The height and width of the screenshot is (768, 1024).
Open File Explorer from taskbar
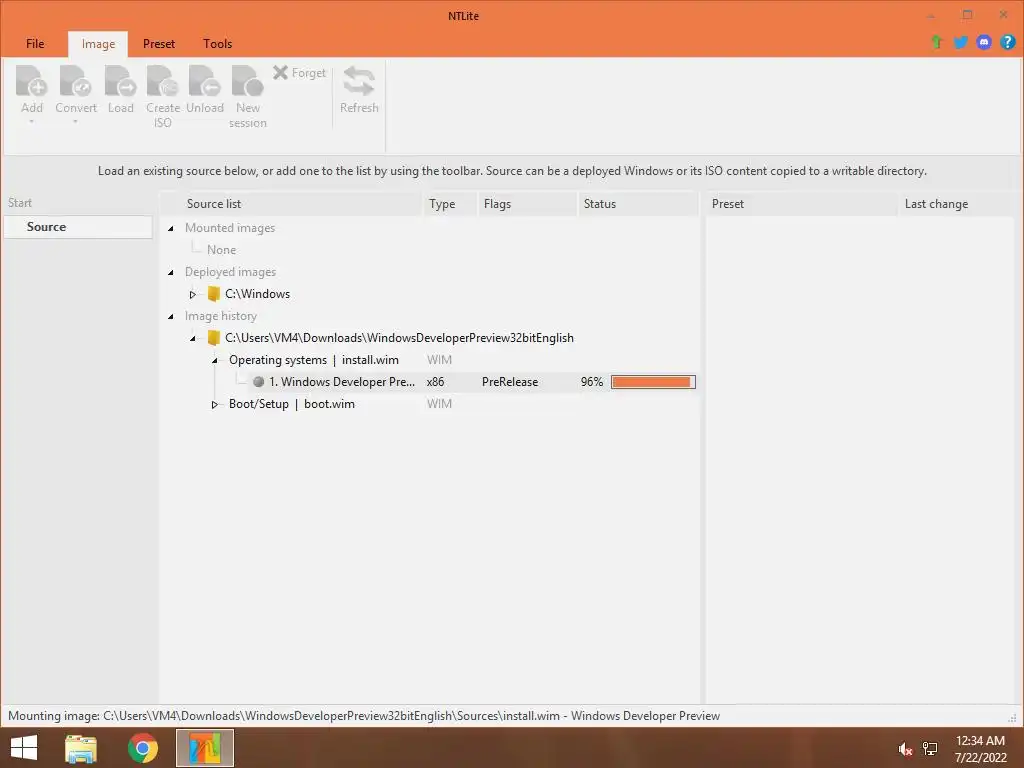pos(81,748)
